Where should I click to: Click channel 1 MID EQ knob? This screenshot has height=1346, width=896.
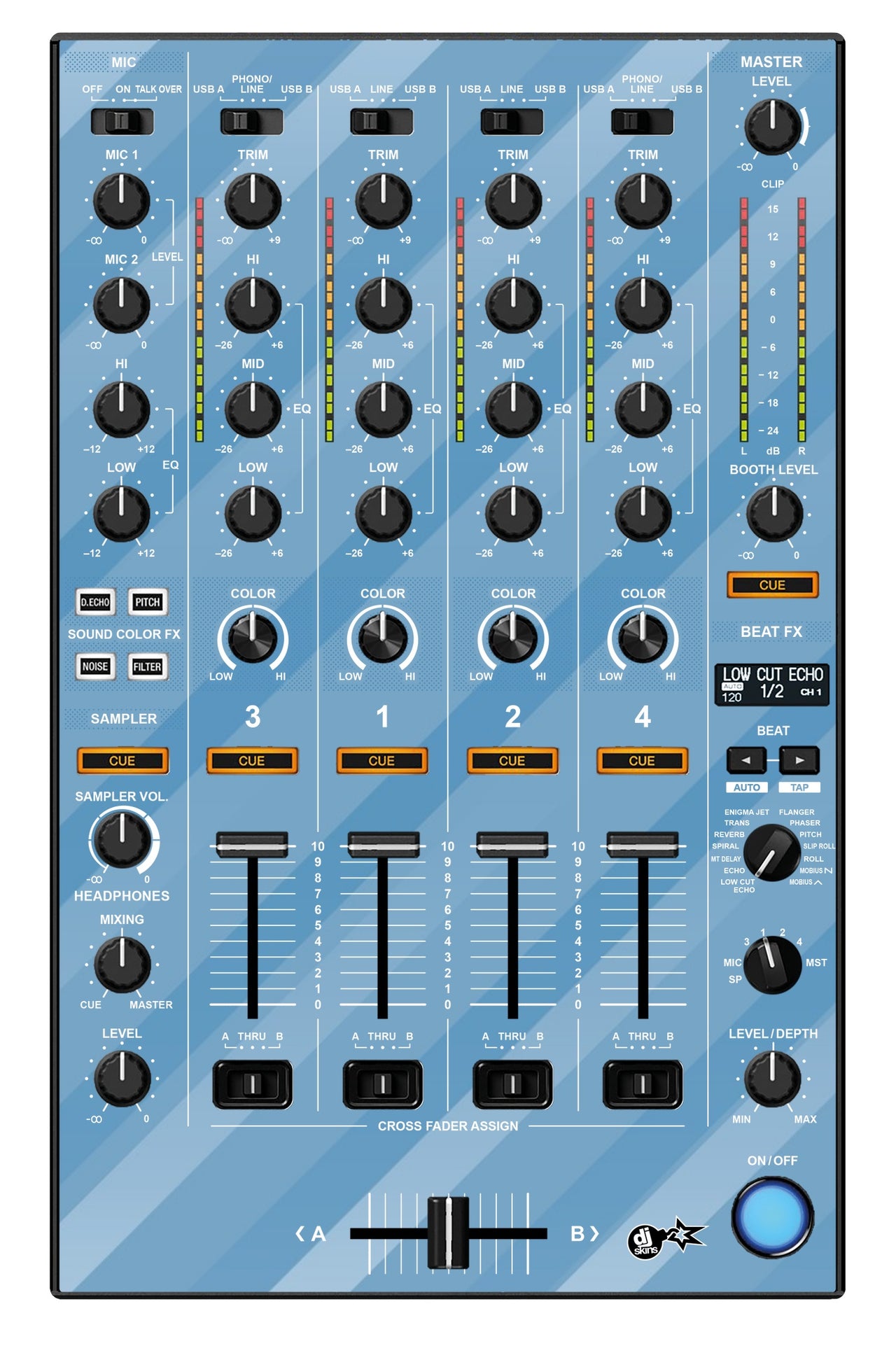click(x=384, y=409)
